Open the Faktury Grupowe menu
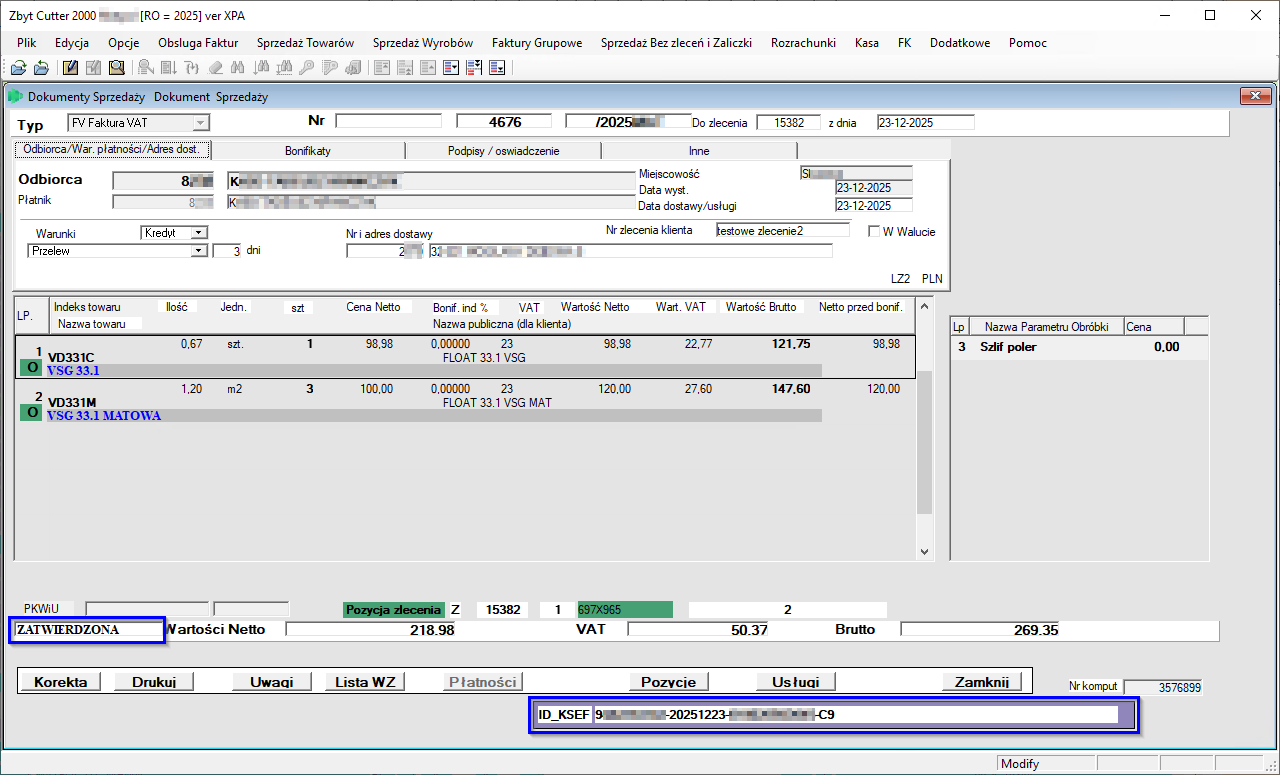Image resolution: width=1280 pixels, height=775 pixels. tap(537, 43)
